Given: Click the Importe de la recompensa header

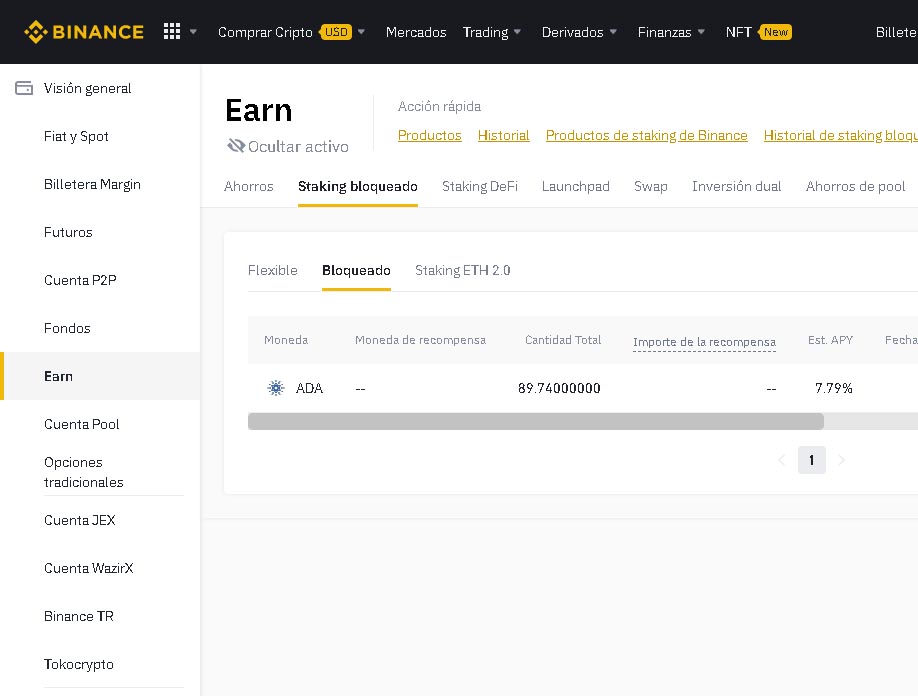Looking at the screenshot, I should point(704,342).
